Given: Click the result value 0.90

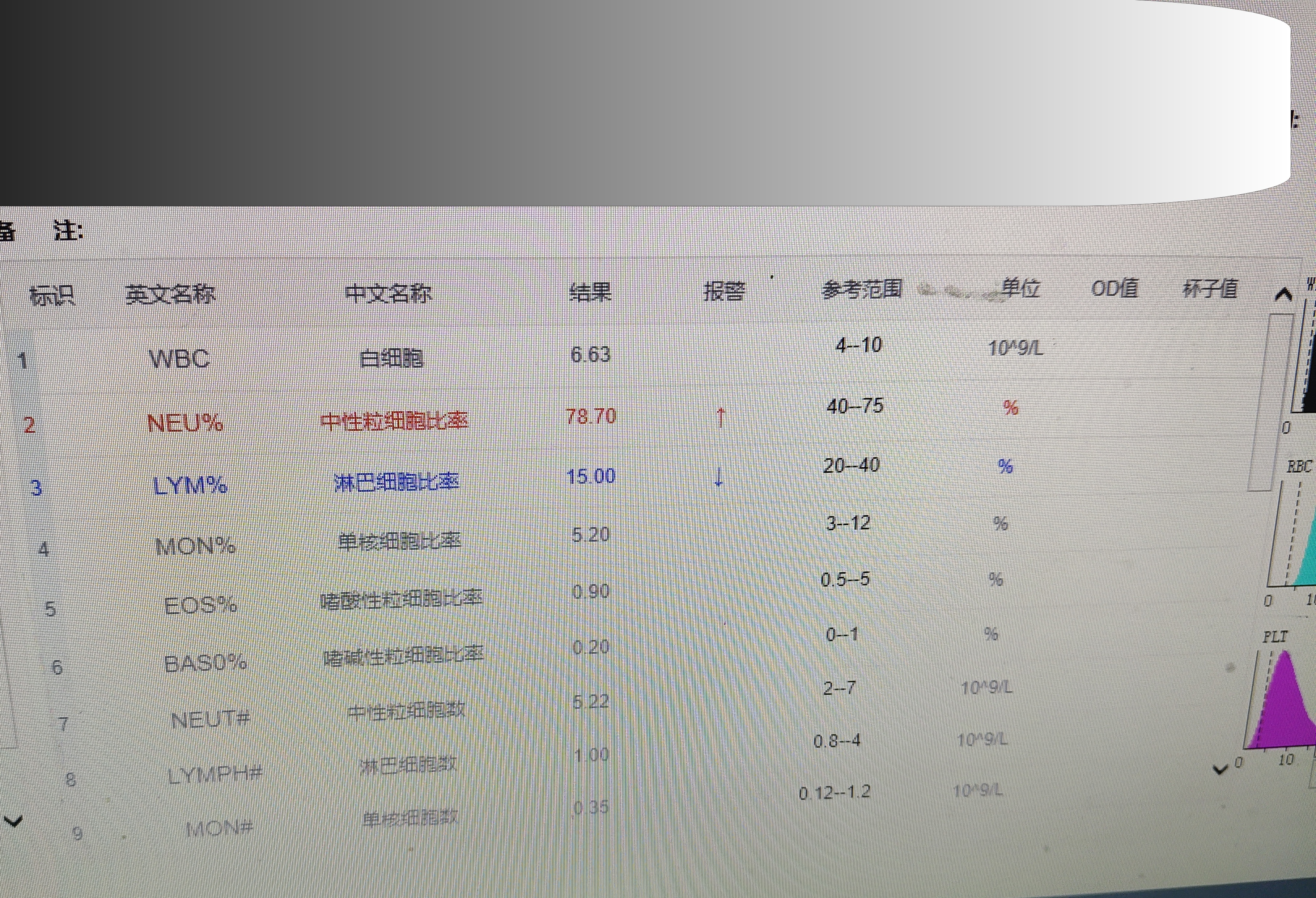Looking at the screenshot, I should coord(591,592).
